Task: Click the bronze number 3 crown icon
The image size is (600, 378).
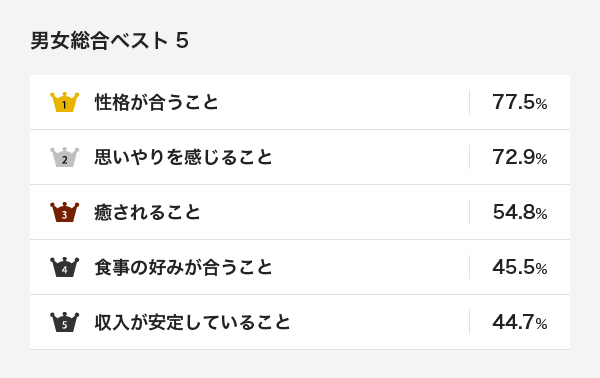Action: coord(65,212)
